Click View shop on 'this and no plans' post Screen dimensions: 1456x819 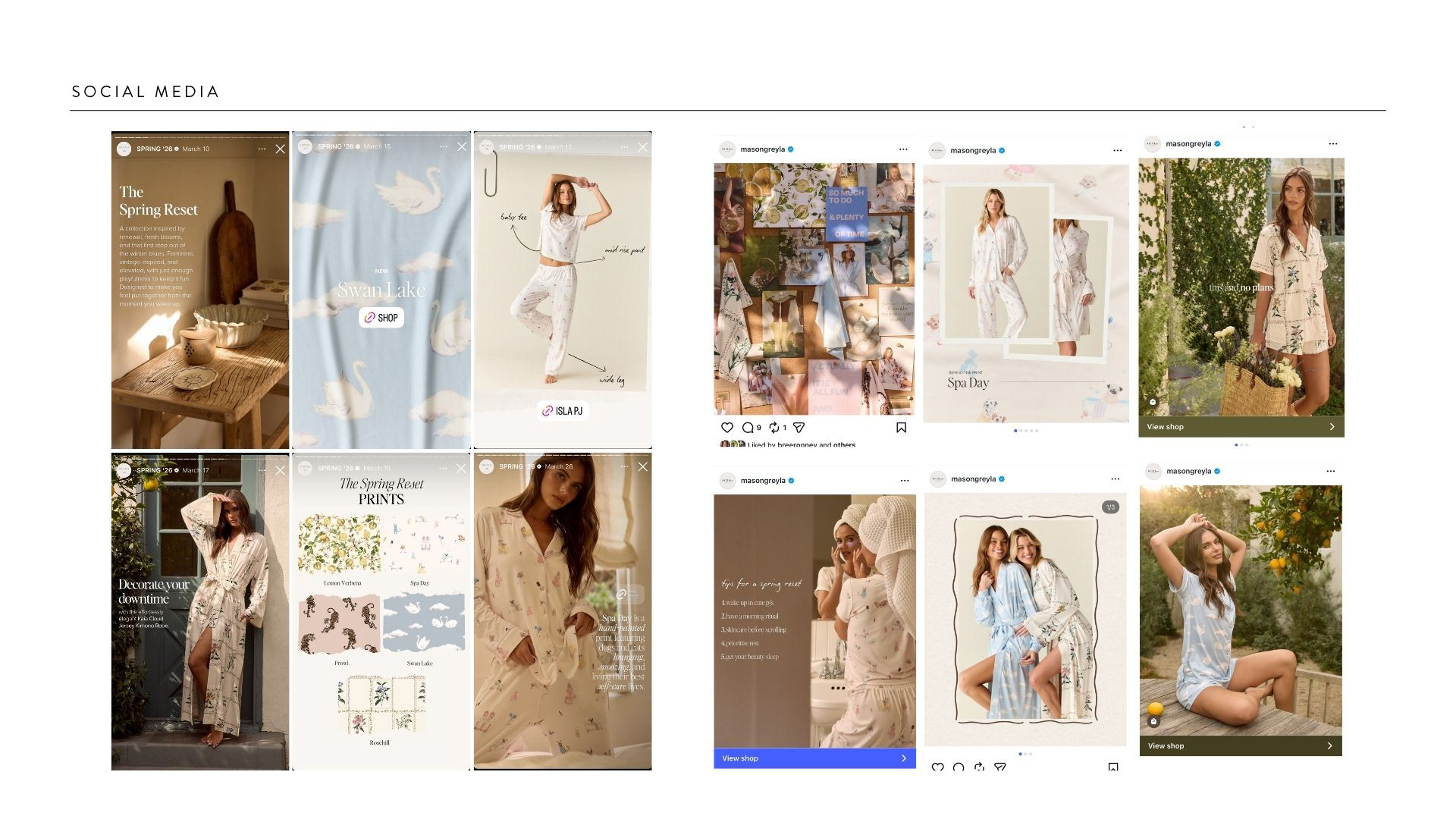point(1165,427)
